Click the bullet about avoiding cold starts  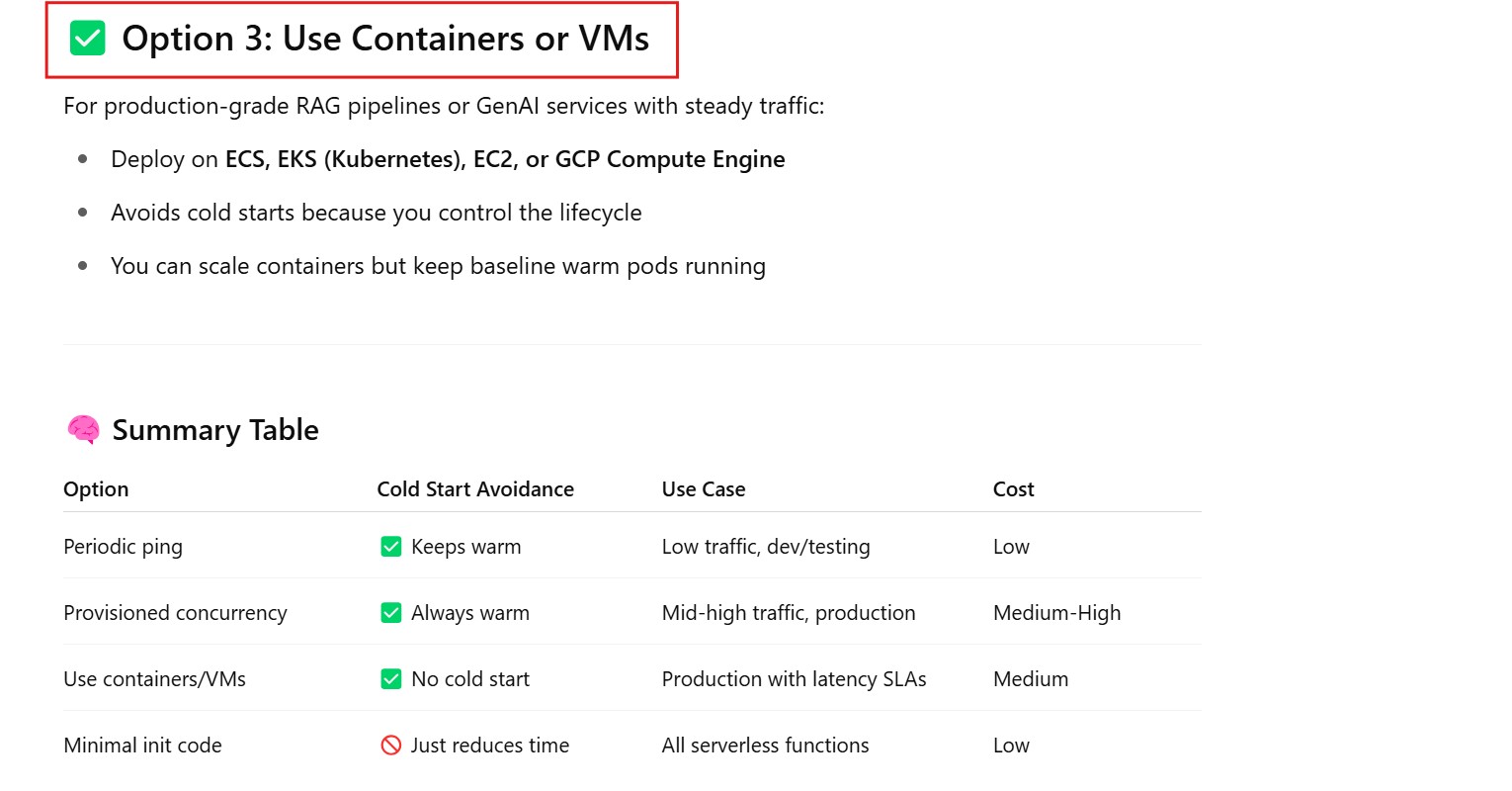[x=376, y=213]
